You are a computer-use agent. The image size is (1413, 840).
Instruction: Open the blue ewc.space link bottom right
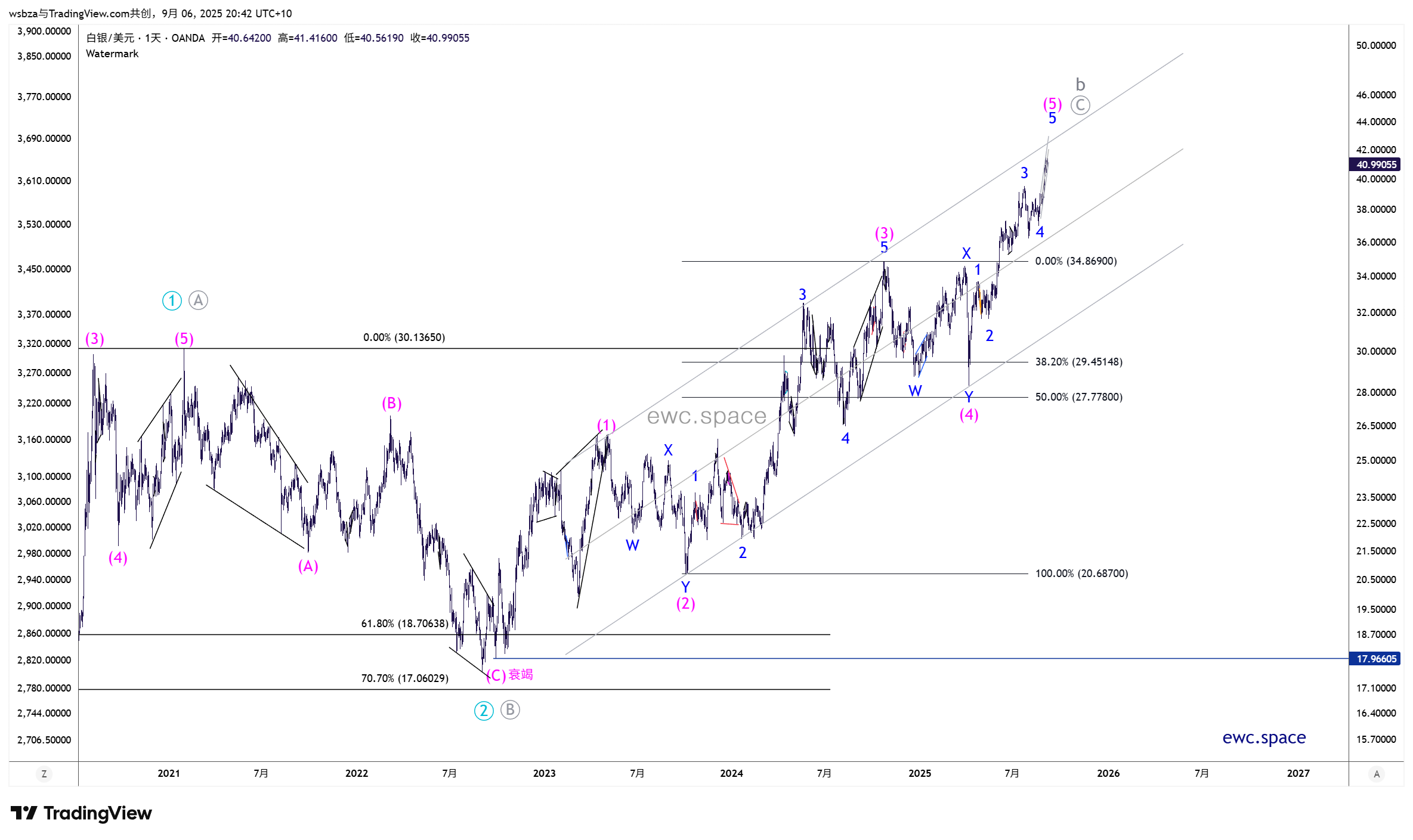[x=1263, y=737]
